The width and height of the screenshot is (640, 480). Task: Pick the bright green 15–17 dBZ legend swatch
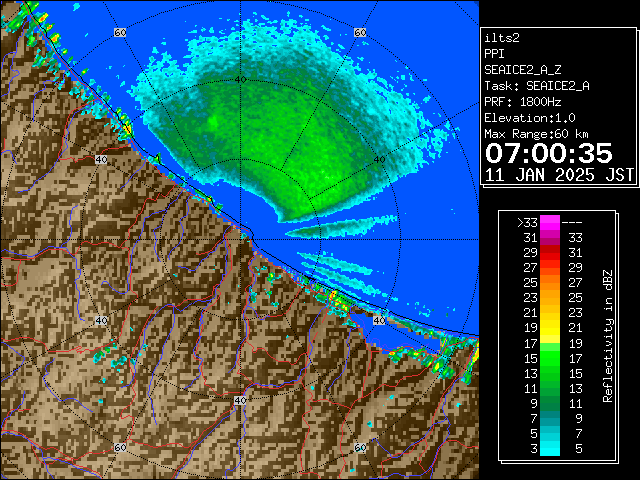tap(550, 358)
